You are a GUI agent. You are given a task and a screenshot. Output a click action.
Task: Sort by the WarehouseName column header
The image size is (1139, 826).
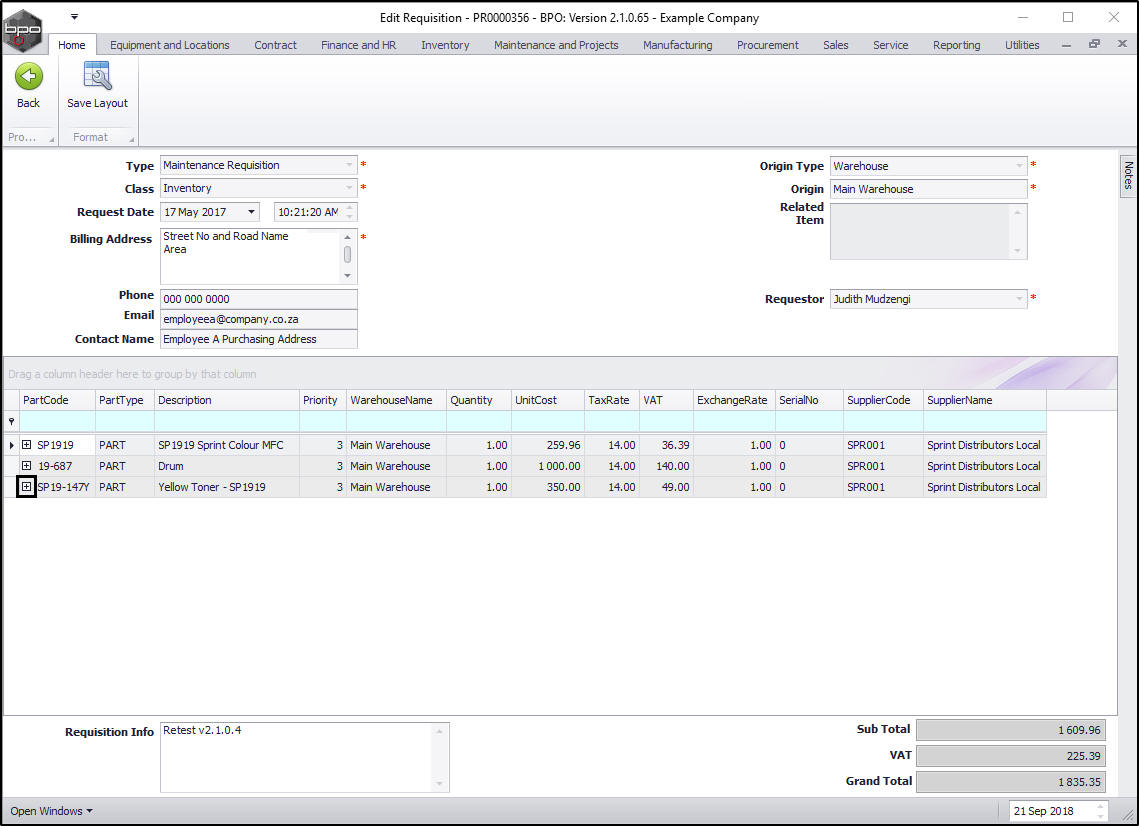point(396,400)
